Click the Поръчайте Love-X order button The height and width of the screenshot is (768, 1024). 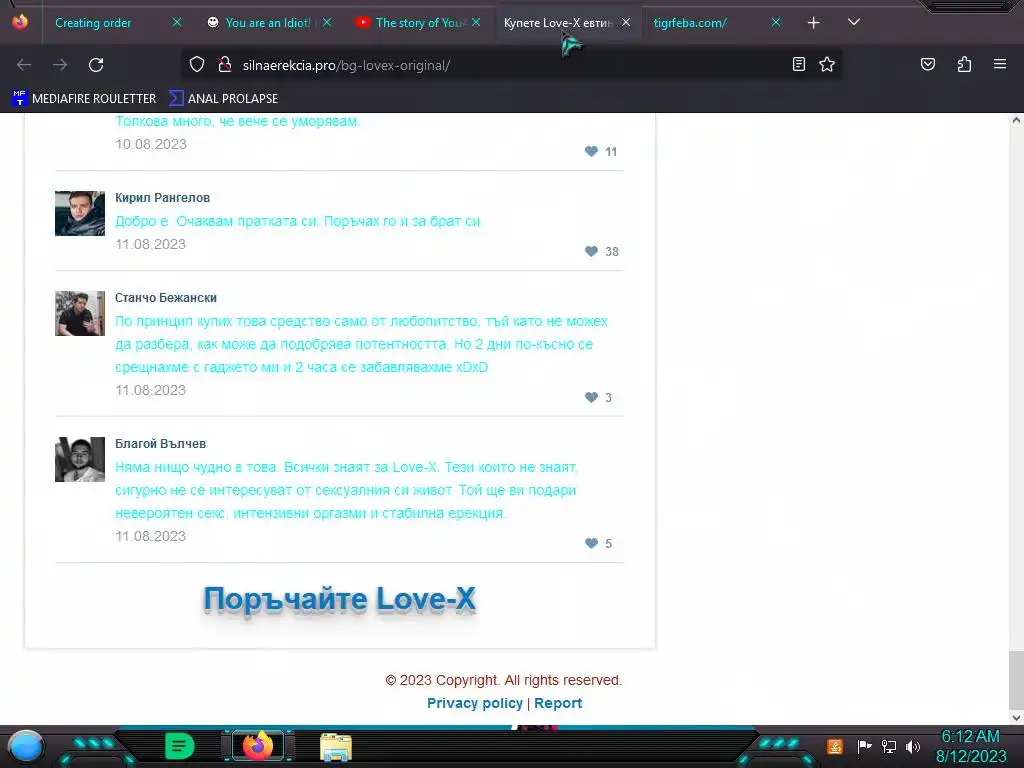pyautogui.click(x=340, y=599)
